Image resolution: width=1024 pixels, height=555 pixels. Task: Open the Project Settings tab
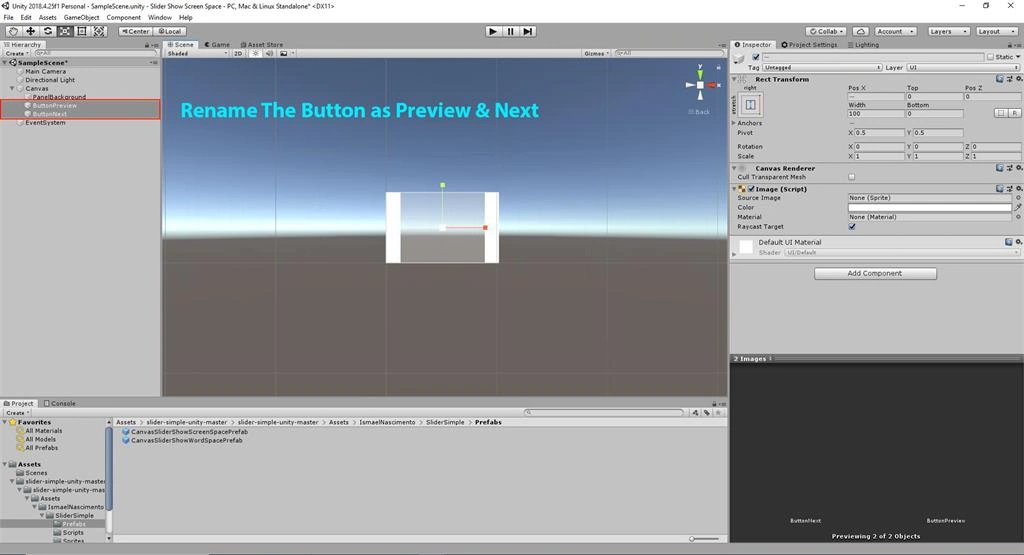[809, 45]
